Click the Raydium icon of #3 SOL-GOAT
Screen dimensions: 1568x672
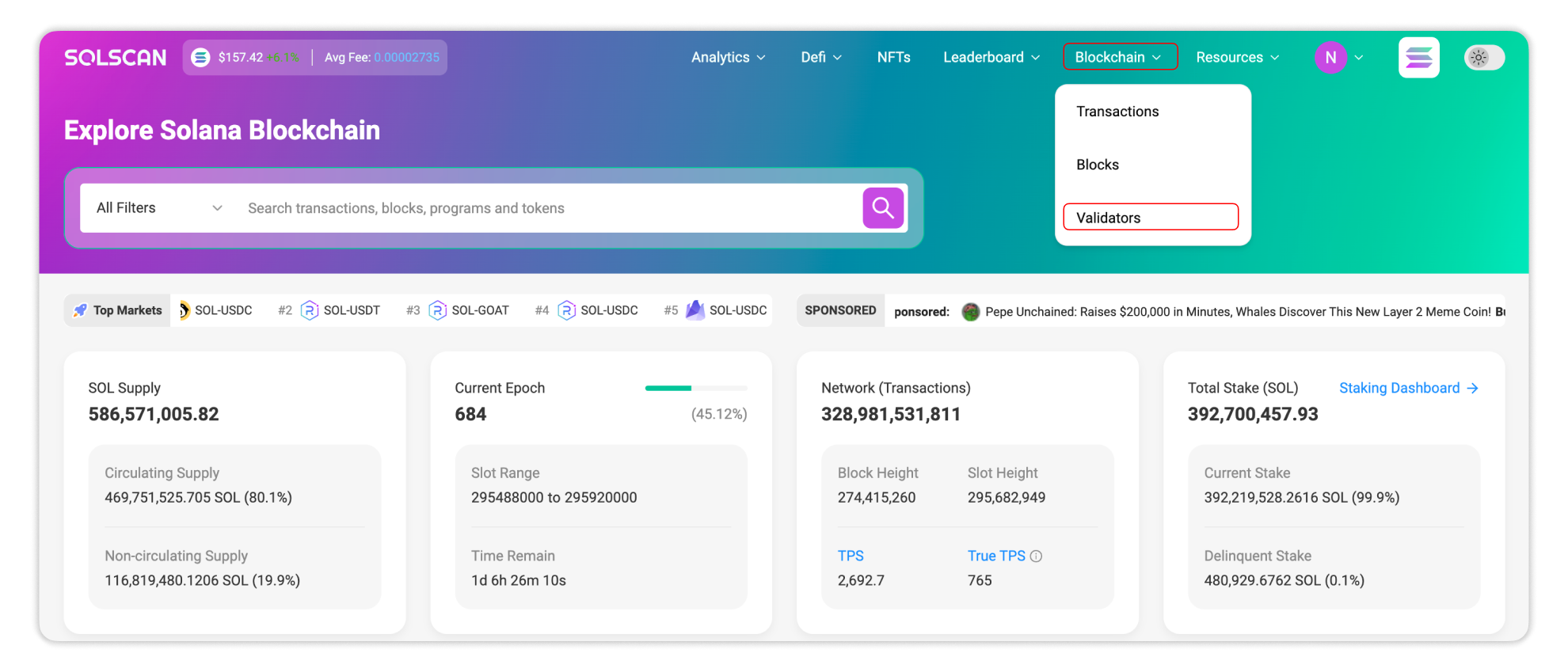click(438, 310)
